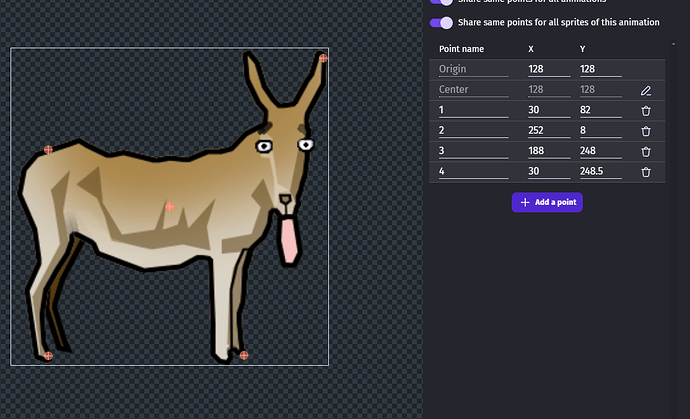This screenshot has height=419, width=690.
Task: Edit point 2 name field
Action: (473, 131)
